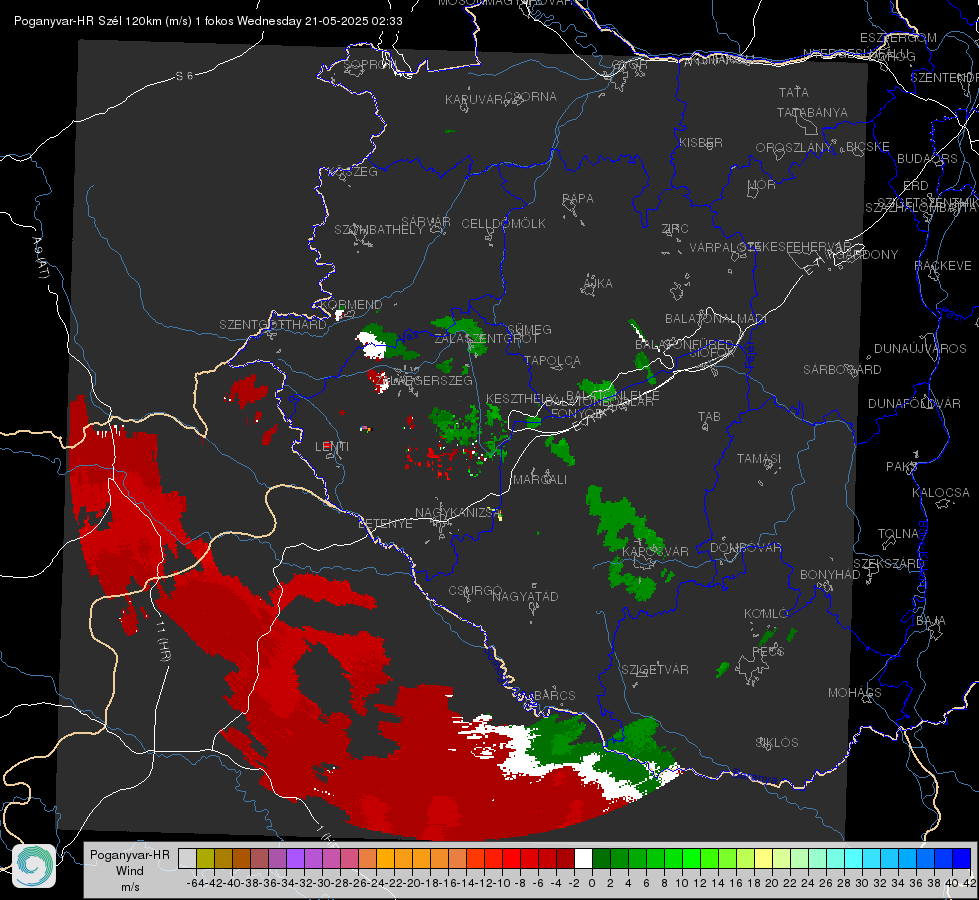This screenshot has height=900, width=979.
Task: Pick the dark green swatch between 0 and 2
Action: tap(601, 859)
